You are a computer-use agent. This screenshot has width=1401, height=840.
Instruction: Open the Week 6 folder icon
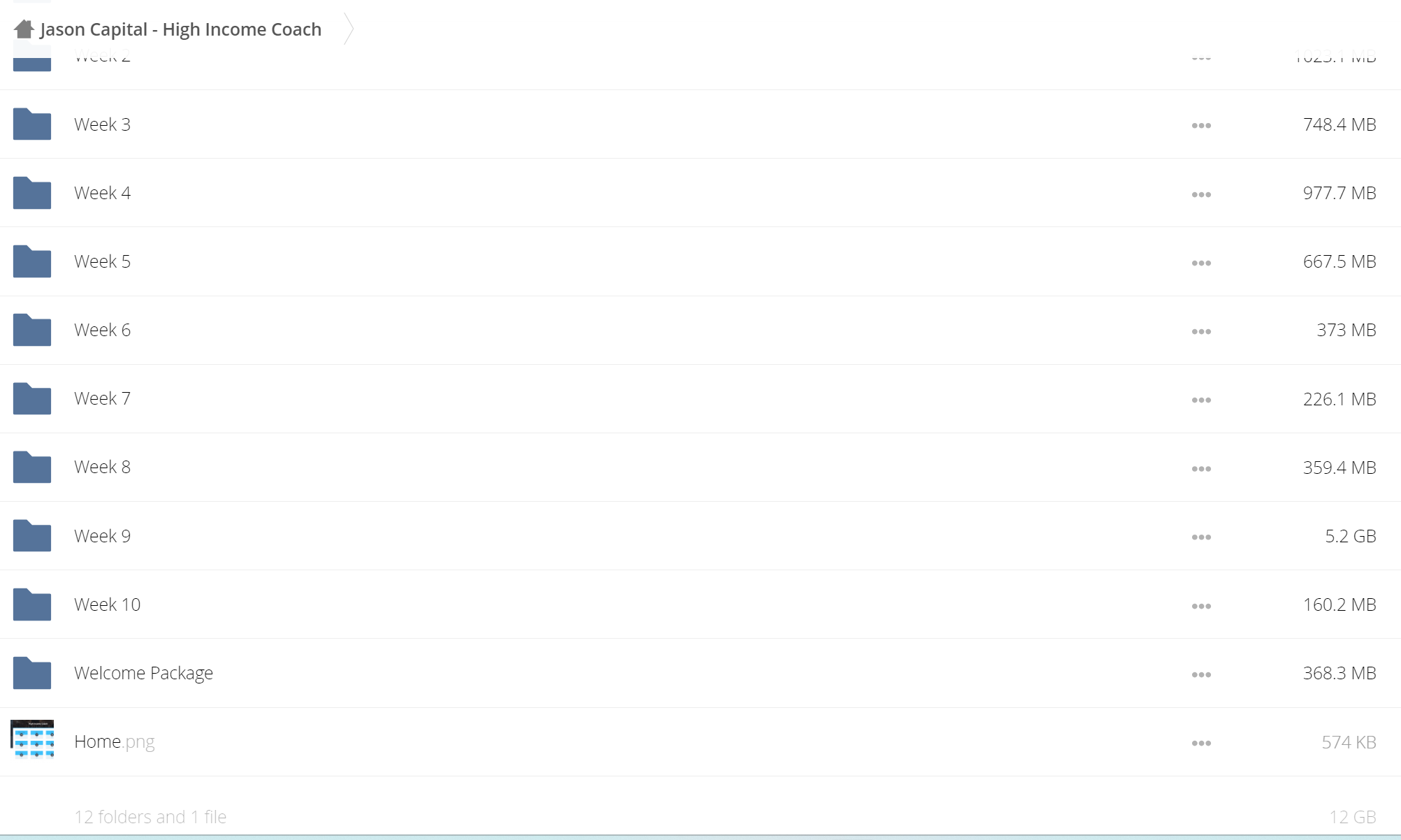tap(32, 329)
